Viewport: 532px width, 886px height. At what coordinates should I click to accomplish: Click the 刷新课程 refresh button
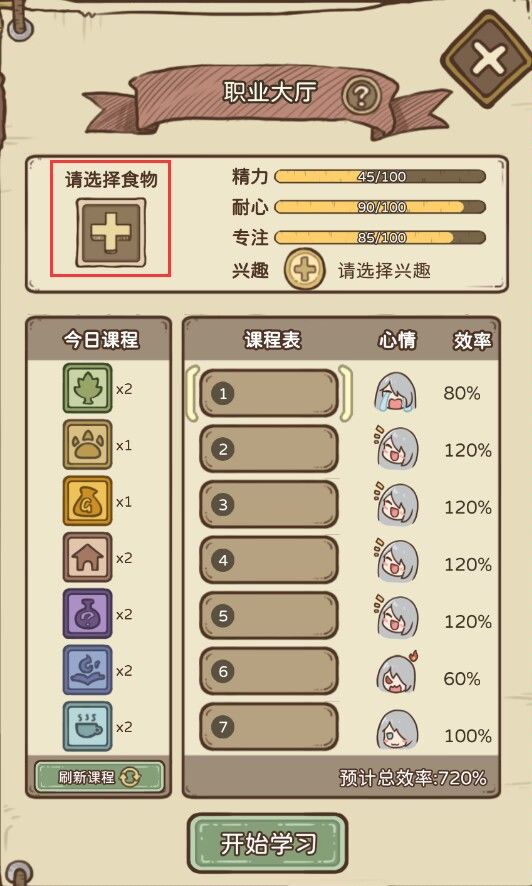point(99,778)
